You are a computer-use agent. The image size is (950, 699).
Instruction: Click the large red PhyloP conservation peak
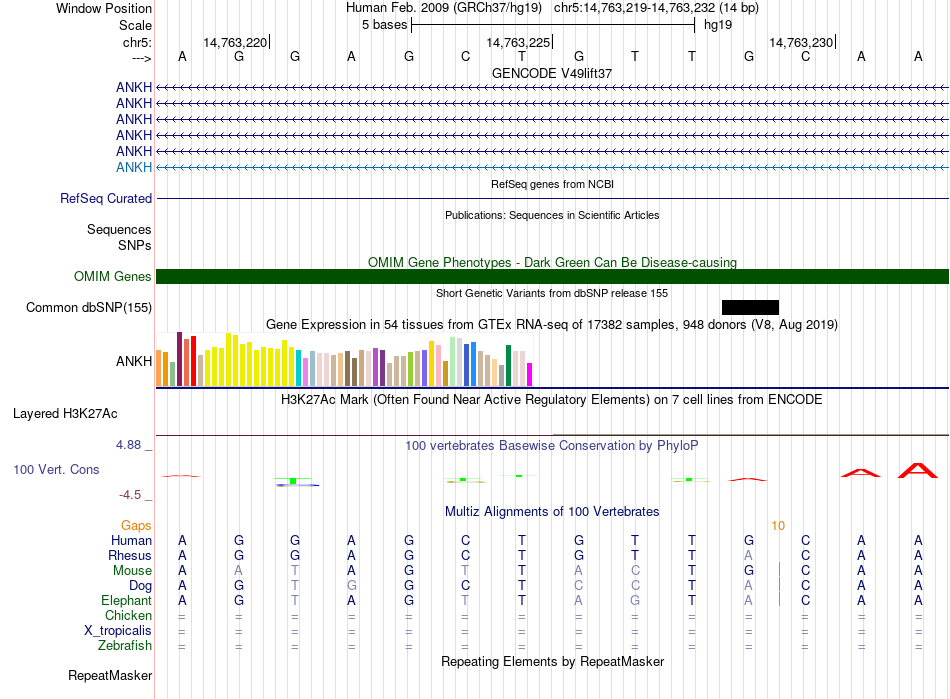coord(917,471)
